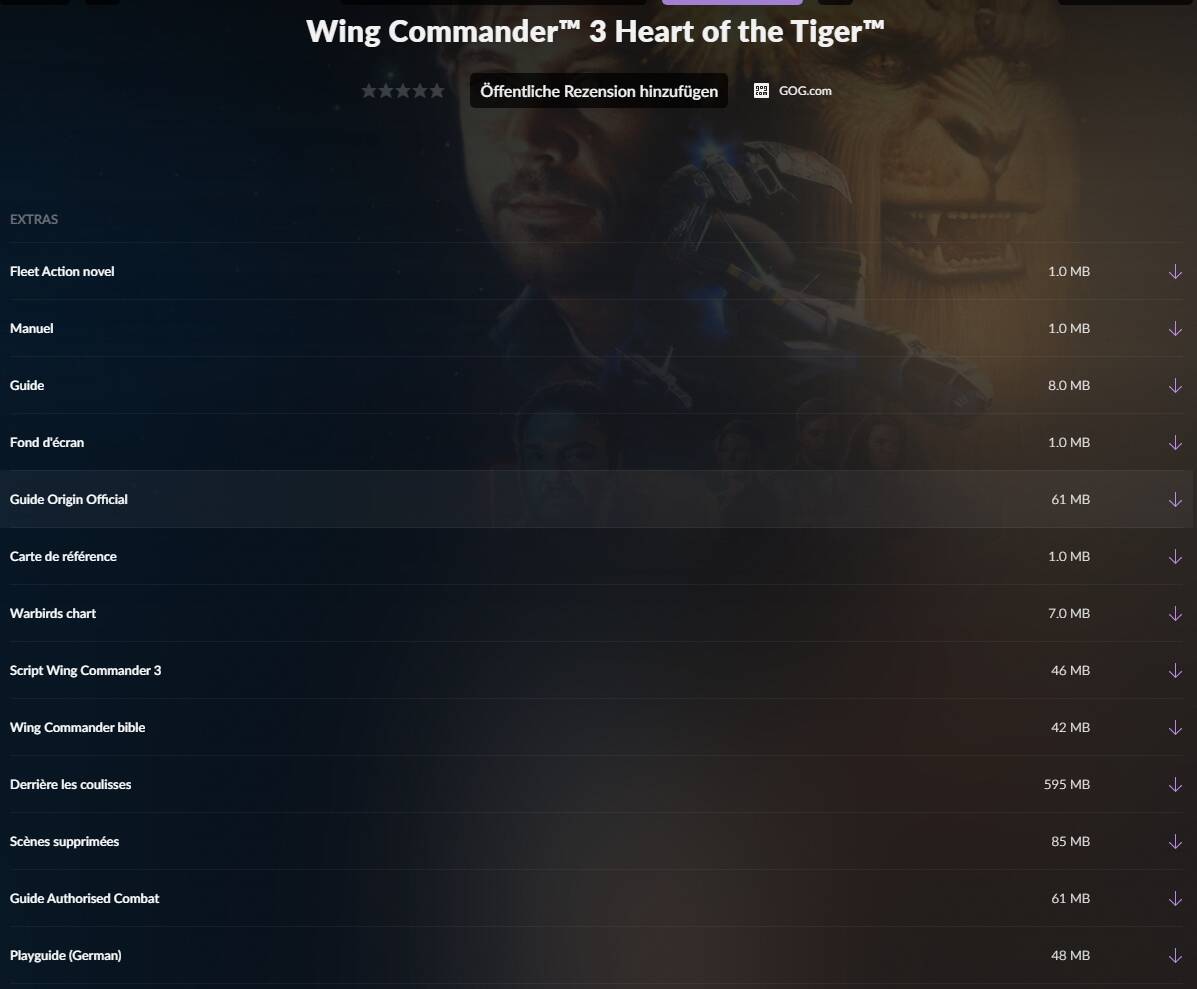The height and width of the screenshot is (989, 1197).
Task: Download Guide Authorised Combat via its arrow
Action: [x=1175, y=898]
